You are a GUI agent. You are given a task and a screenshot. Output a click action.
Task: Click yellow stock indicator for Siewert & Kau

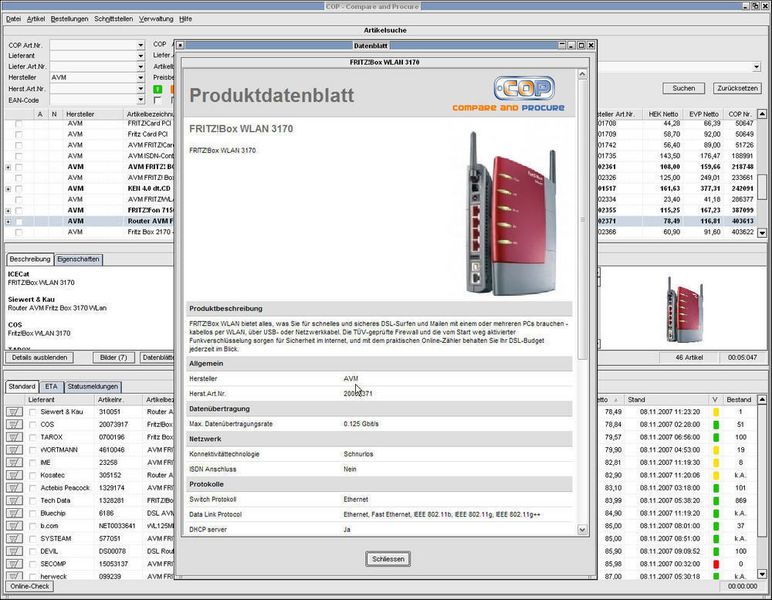tap(716, 412)
